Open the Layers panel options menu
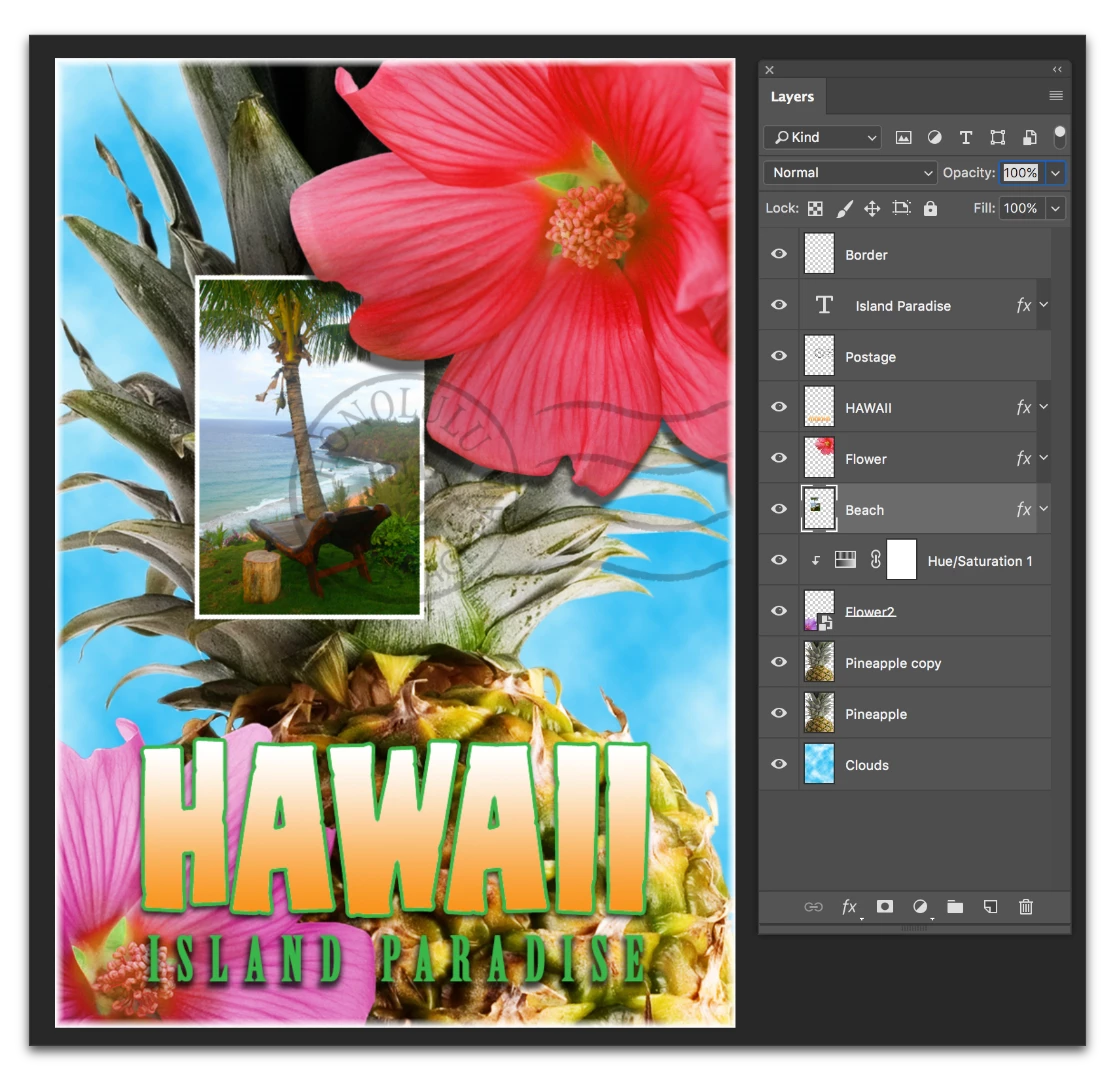Image resolution: width=1115 pixels, height=1080 pixels. point(1056,95)
